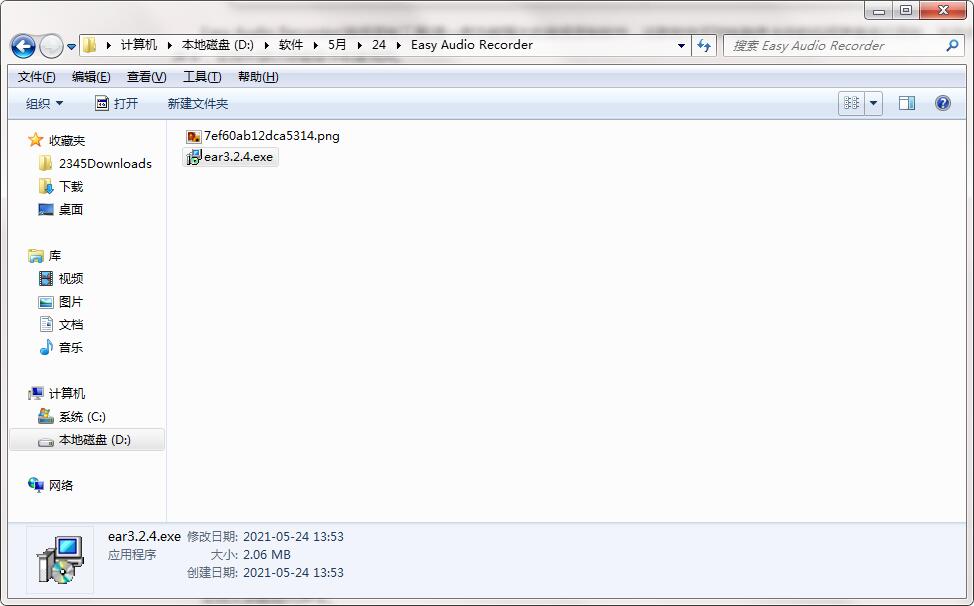Select 网络 in the navigation pane
Image resolution: width=974 pixels, height=606 pixels.
click(x=51, y=485)
